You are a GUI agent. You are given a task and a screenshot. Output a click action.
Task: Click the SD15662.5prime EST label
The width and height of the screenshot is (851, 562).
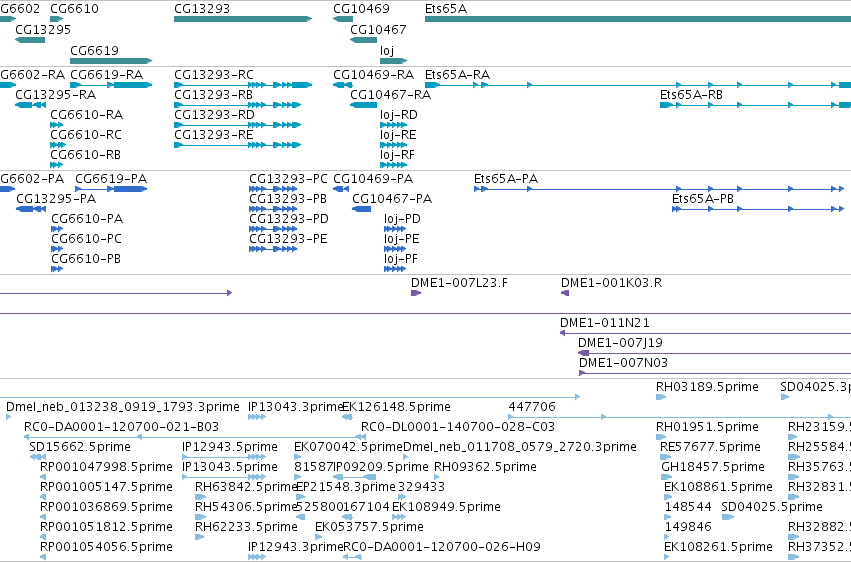click(80, 447)
